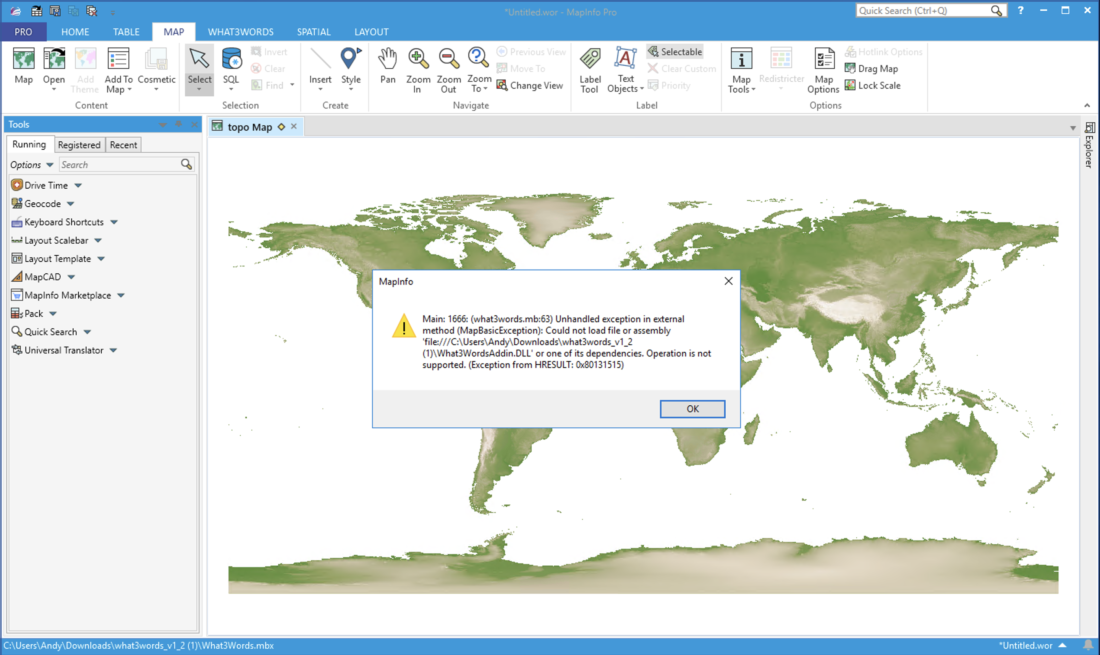1100x655 pixels.
Task: Close the MapInfo error dialog
Action: pos(728,281)
